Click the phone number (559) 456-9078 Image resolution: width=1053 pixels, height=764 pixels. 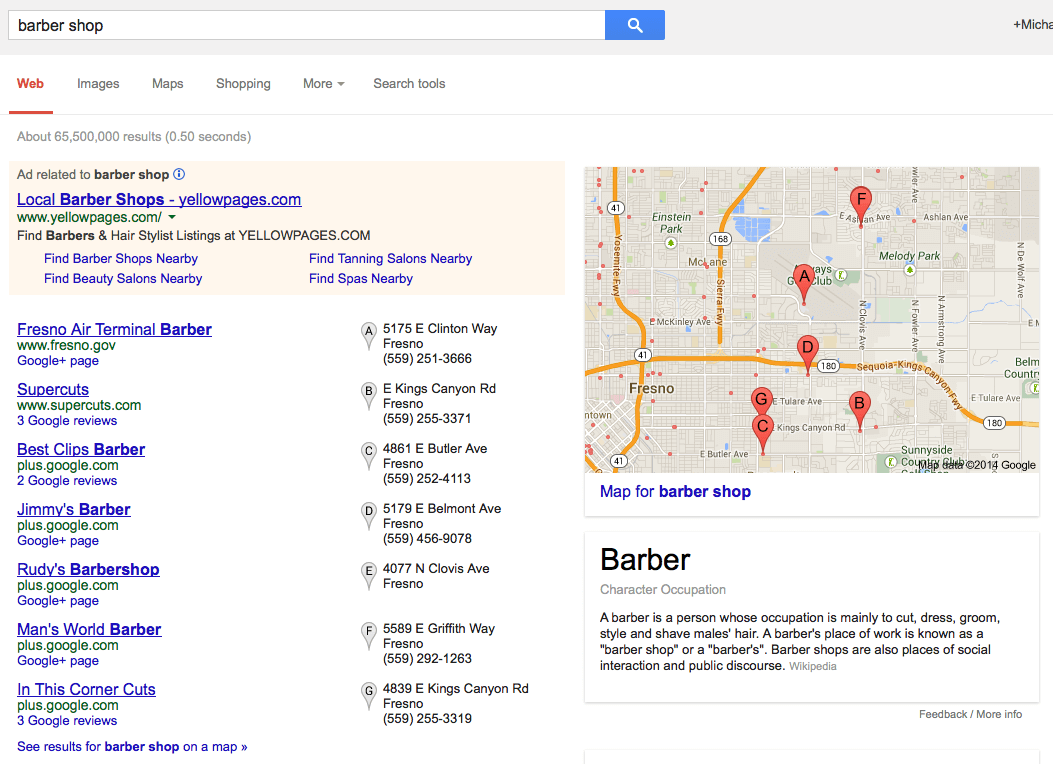(427, 538)
